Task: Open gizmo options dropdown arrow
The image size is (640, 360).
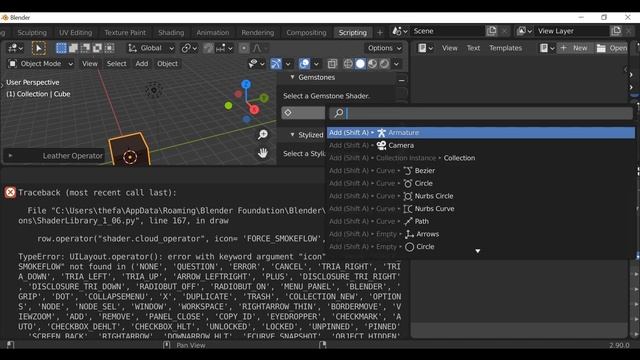Action: click(288, 64)
